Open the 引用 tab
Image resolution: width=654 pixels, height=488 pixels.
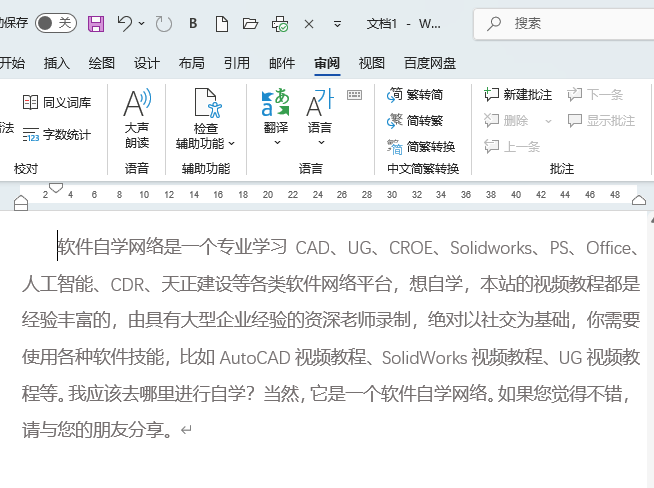pos(236,63)
